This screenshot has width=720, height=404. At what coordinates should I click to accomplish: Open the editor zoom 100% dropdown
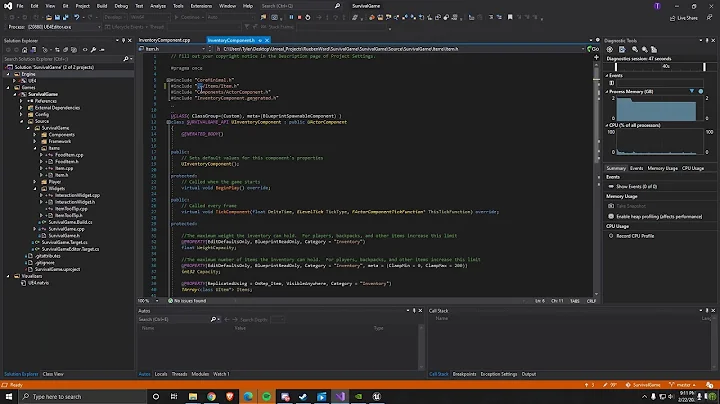(157, 301)
